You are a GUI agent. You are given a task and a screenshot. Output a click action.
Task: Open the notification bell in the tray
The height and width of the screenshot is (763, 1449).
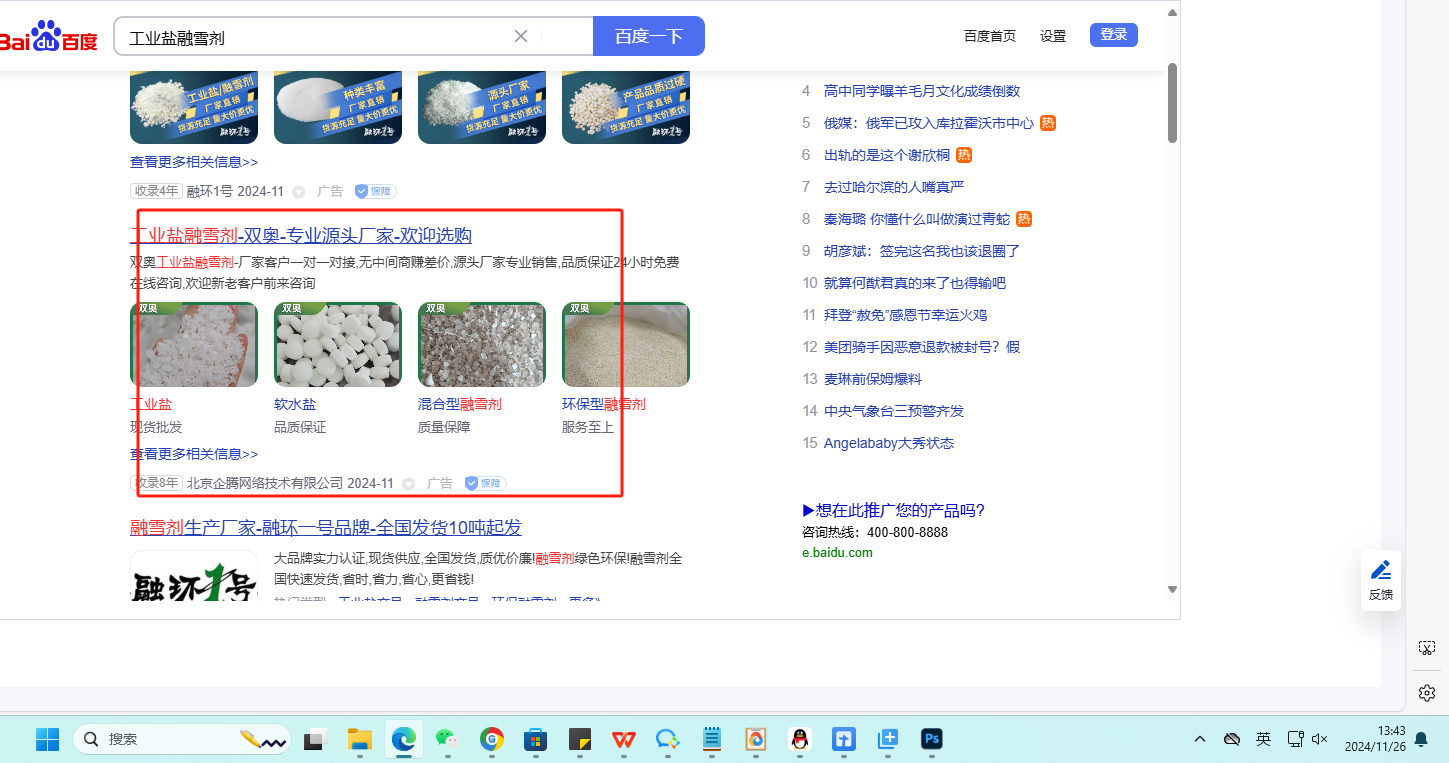(x=1420, y=739)
